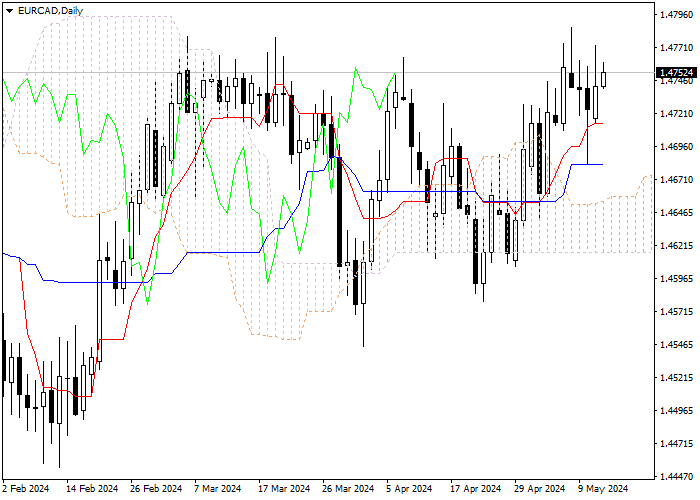Viewport: 700px width, 500px height.
Task: Select the EURCAD,Daily chart title
Action: [x=50, y=11]
